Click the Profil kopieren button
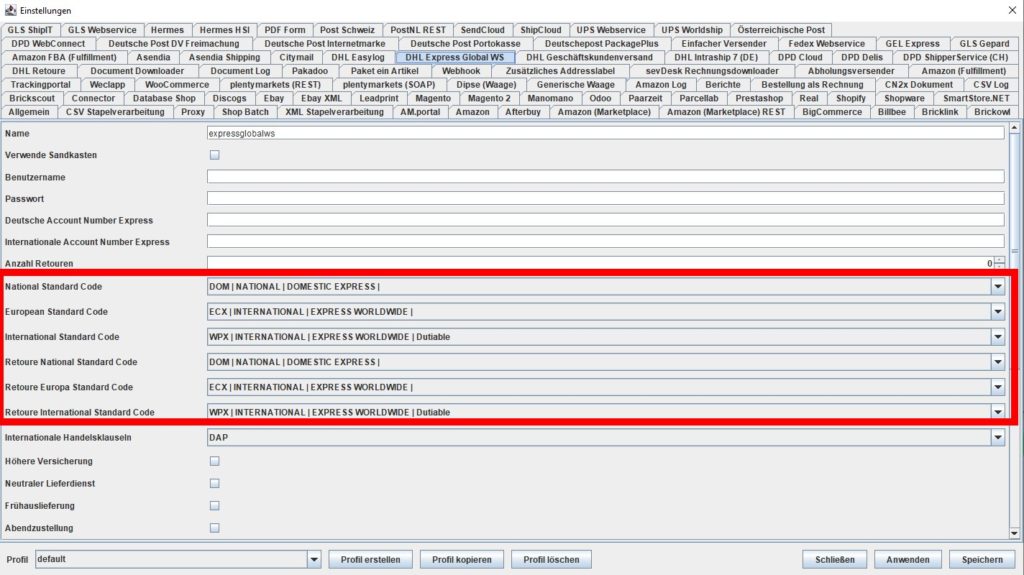 (462, 559)
